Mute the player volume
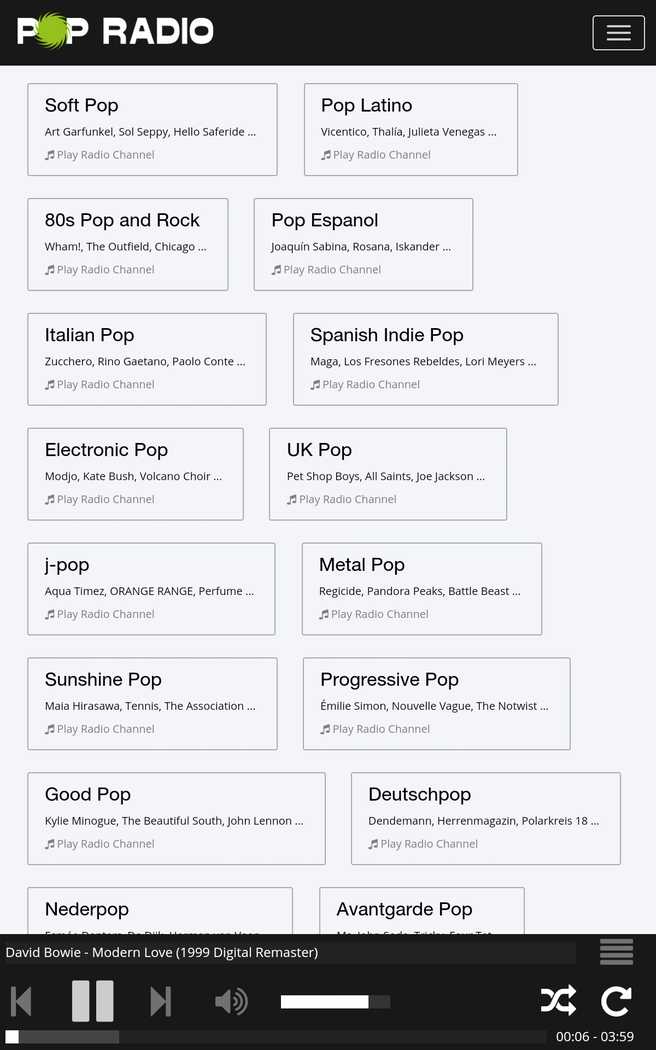Image resolution: width=656 pixels, height=1050 pixels. pyautogui.click(x=231, y=1001)
